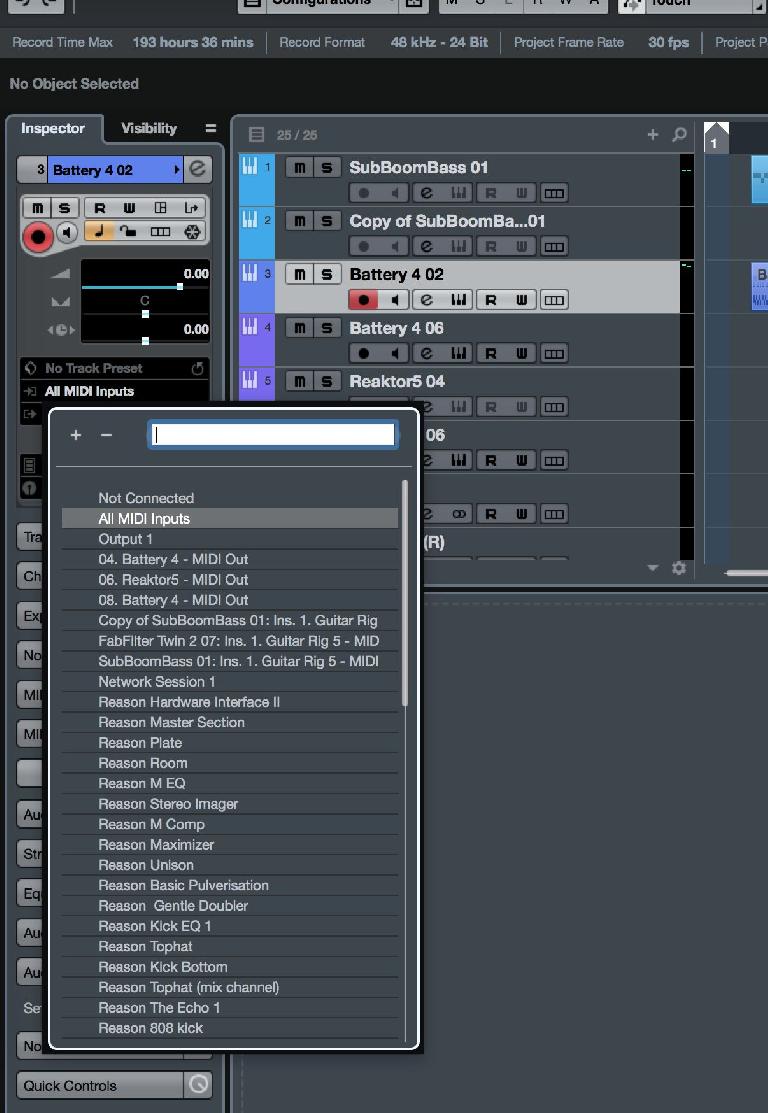Select Reason Hardware Interface II
The image size is (768, 1113).
230,702
